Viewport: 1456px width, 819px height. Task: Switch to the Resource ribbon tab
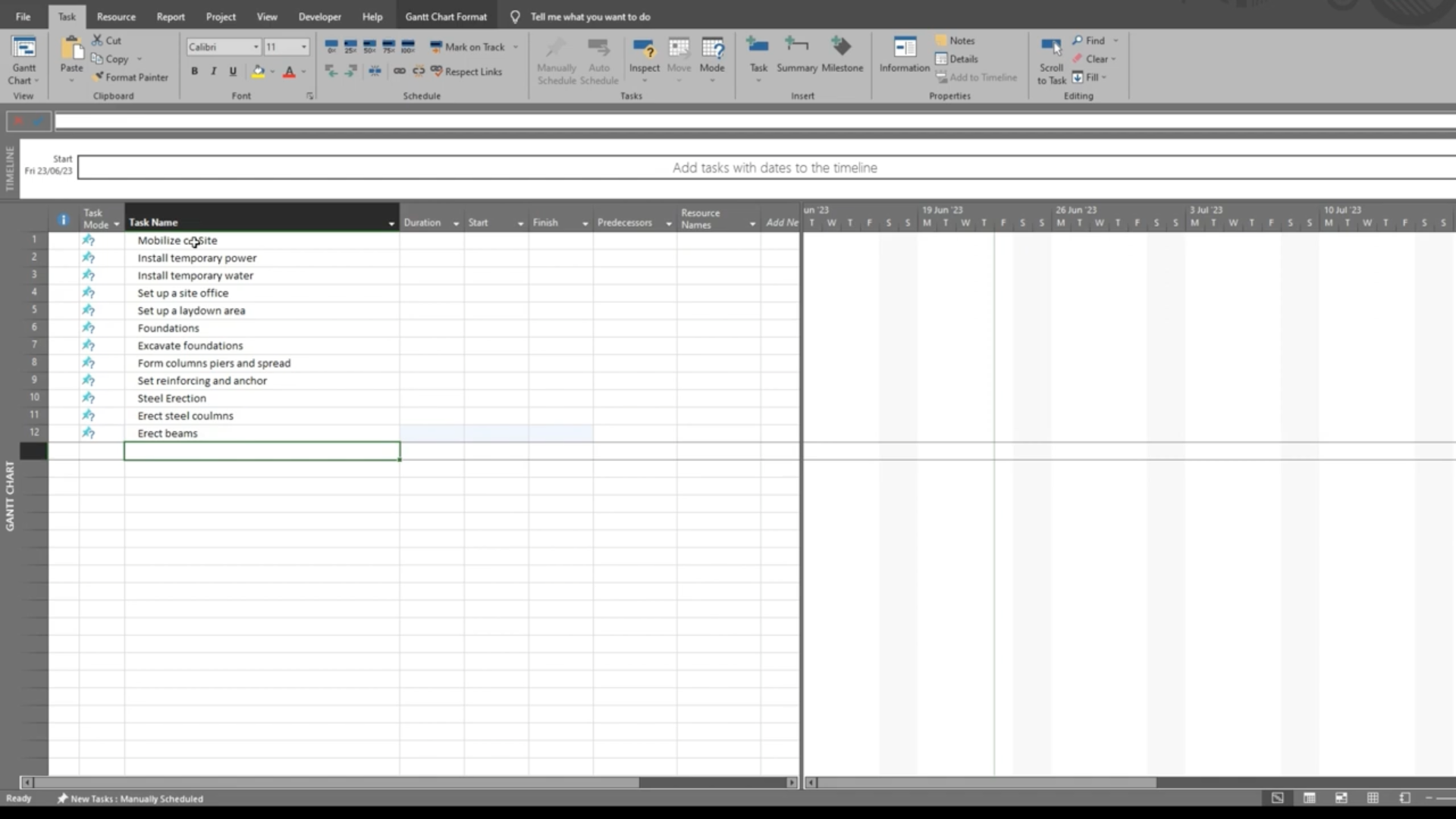click(x=116, y=17)
